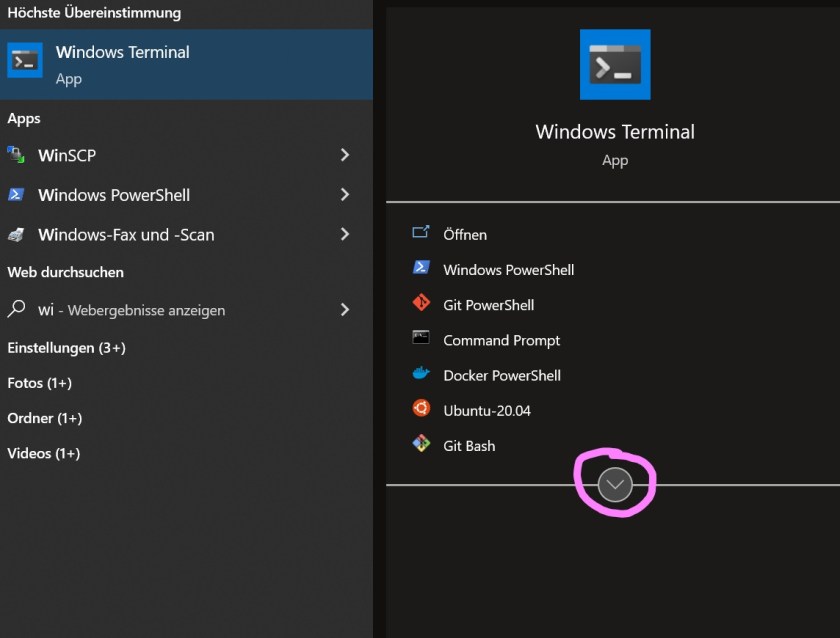The image size is (840, 638).
Task: Open the Einstellungen (3+) results group
Action: (66, 348)
